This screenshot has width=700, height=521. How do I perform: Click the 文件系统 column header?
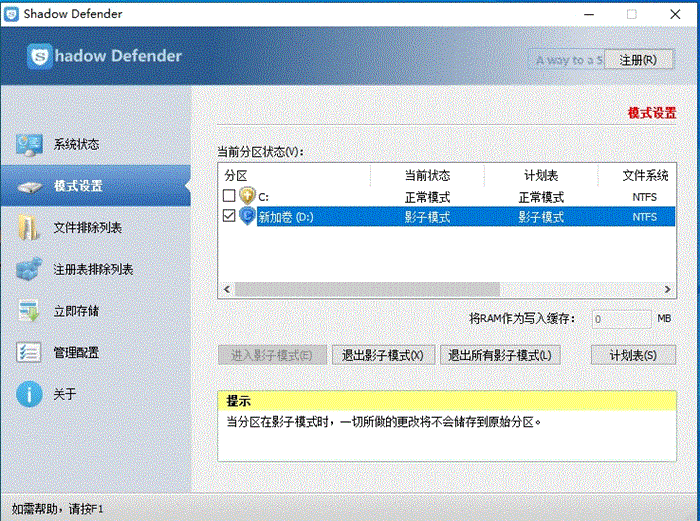pyautogui.click(x=637, y=175)
